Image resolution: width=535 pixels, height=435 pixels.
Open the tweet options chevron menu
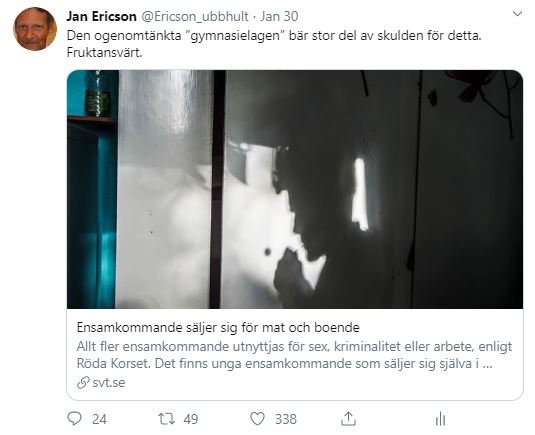[518, 14]
